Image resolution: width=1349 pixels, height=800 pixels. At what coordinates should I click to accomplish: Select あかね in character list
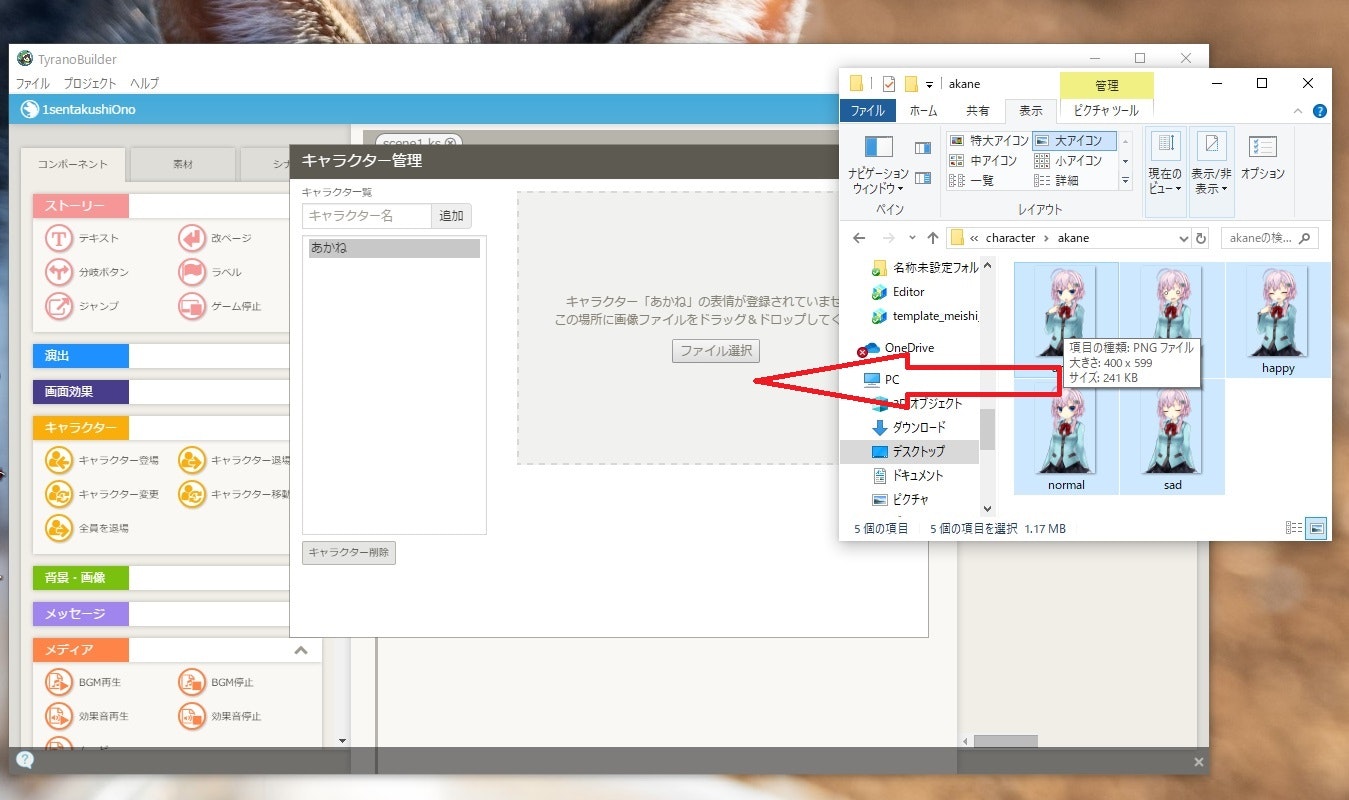(x=394, y=248)
